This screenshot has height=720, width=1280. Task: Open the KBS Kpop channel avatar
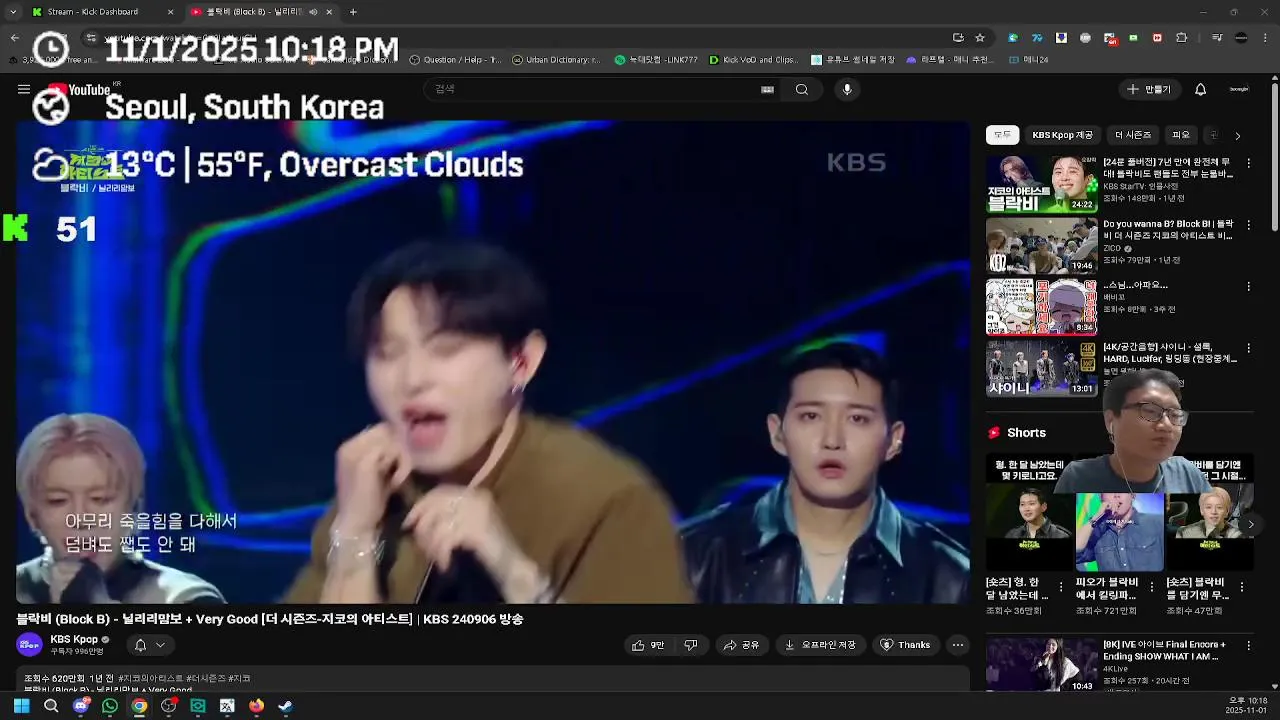[x=30, y=645]
